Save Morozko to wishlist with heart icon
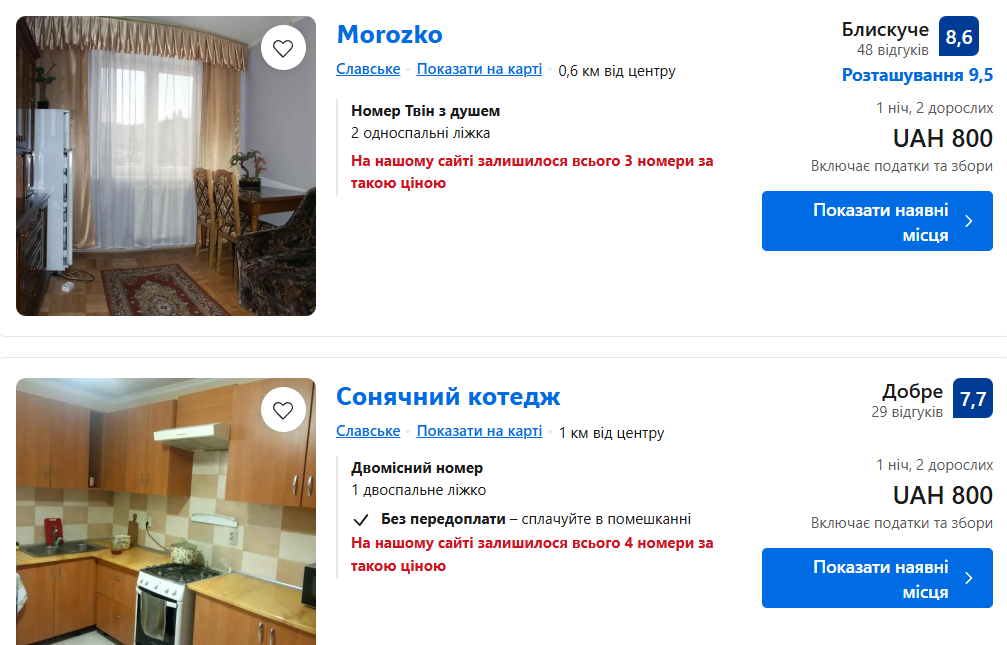1007x645 pixels. coord(283,48)
